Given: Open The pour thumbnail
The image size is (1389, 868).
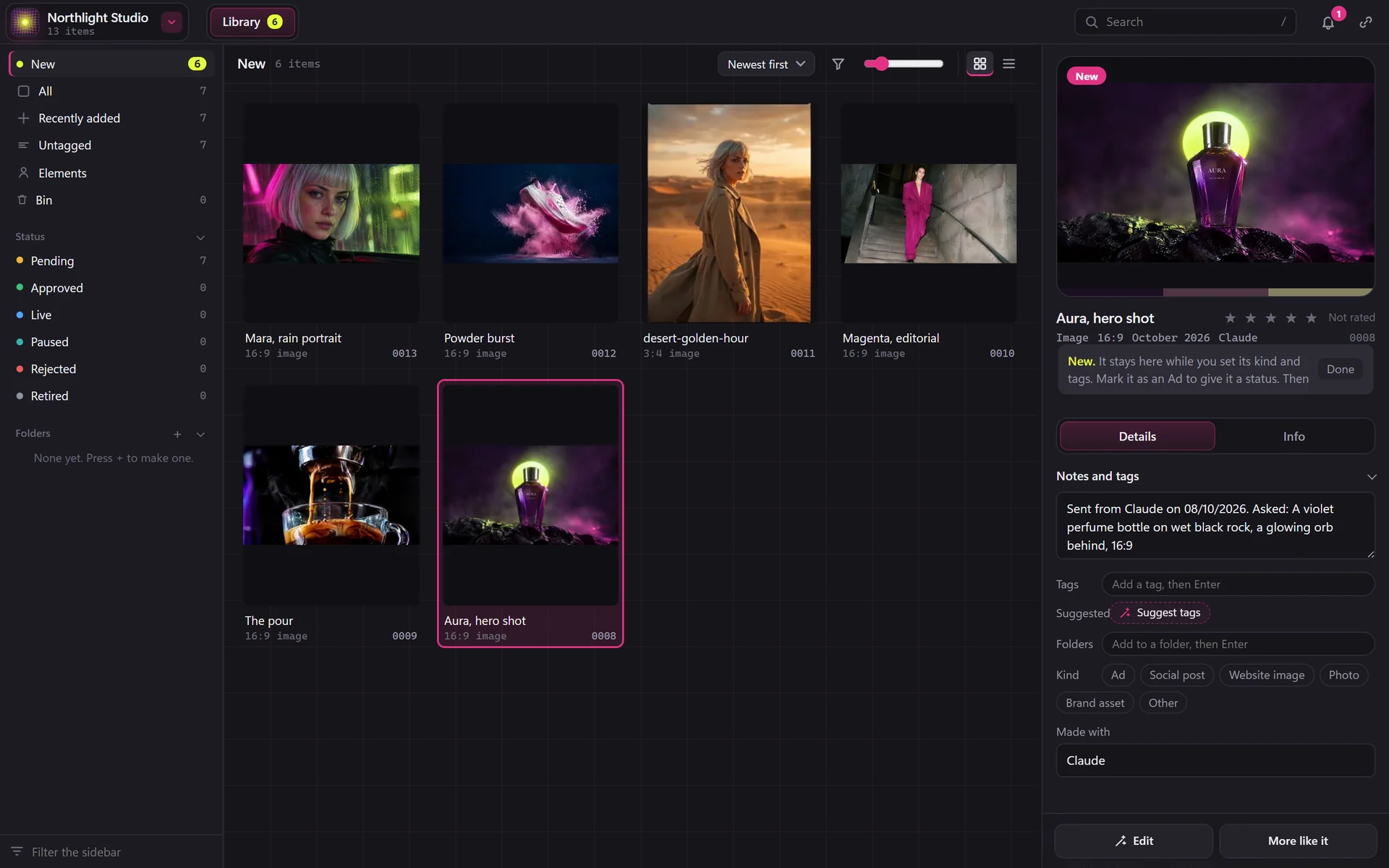Looking at the screenshot, I should [x=331, y=495].
